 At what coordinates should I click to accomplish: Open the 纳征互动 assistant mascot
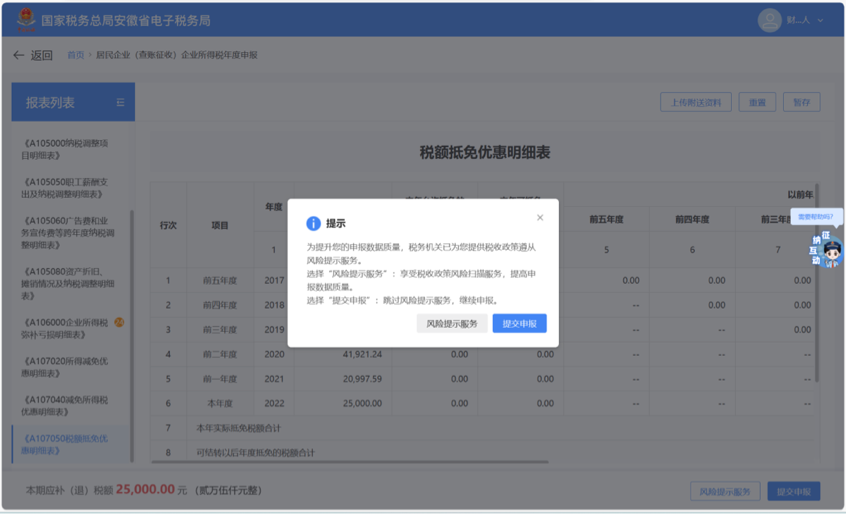click(x=827, y=249)
